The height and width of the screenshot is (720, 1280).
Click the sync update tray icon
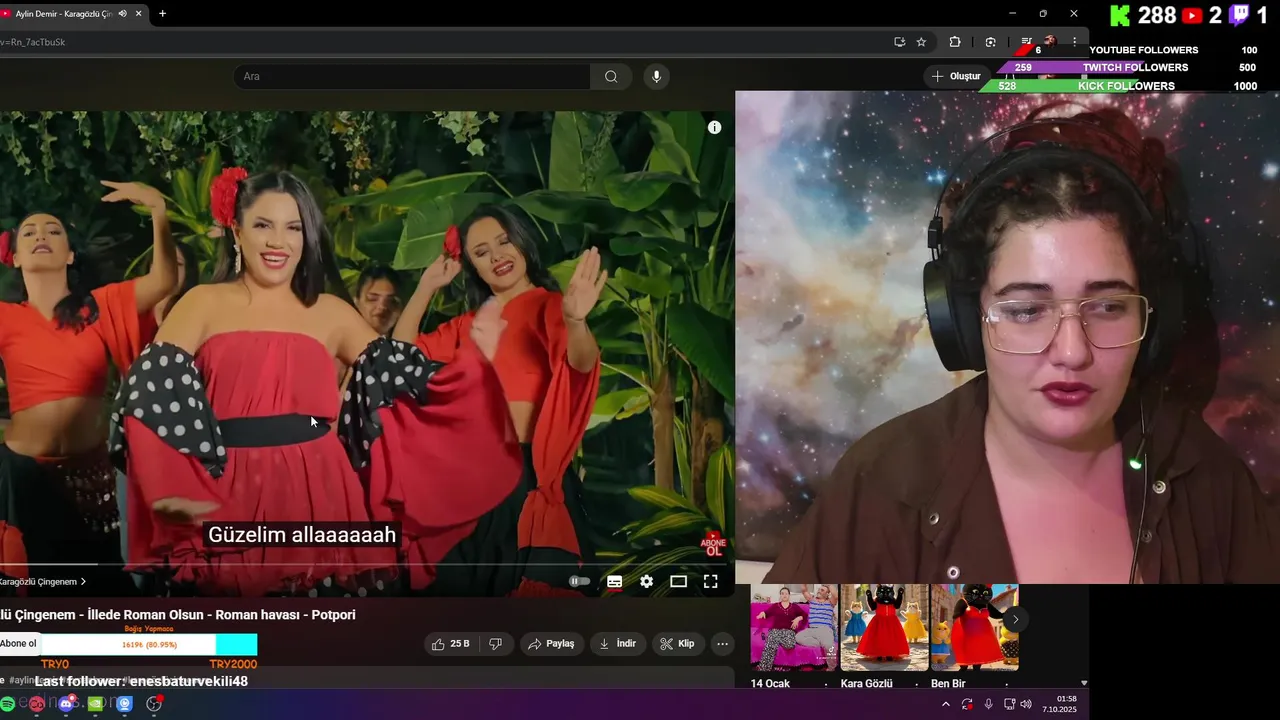pyautogui.click(x=967, y=704)
